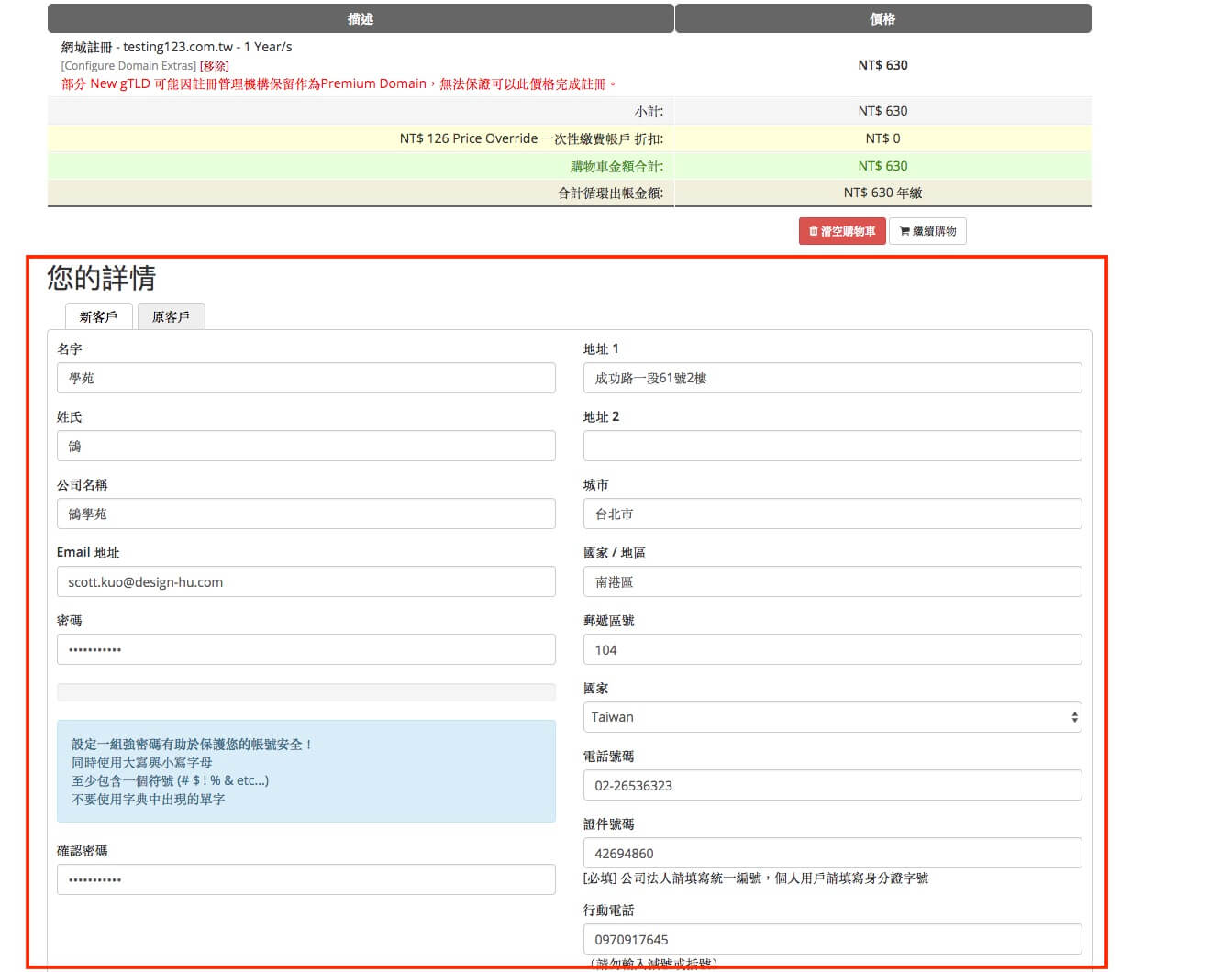
Task: Click the 郵遞區號 postcode field
Action: click(833, 649)
